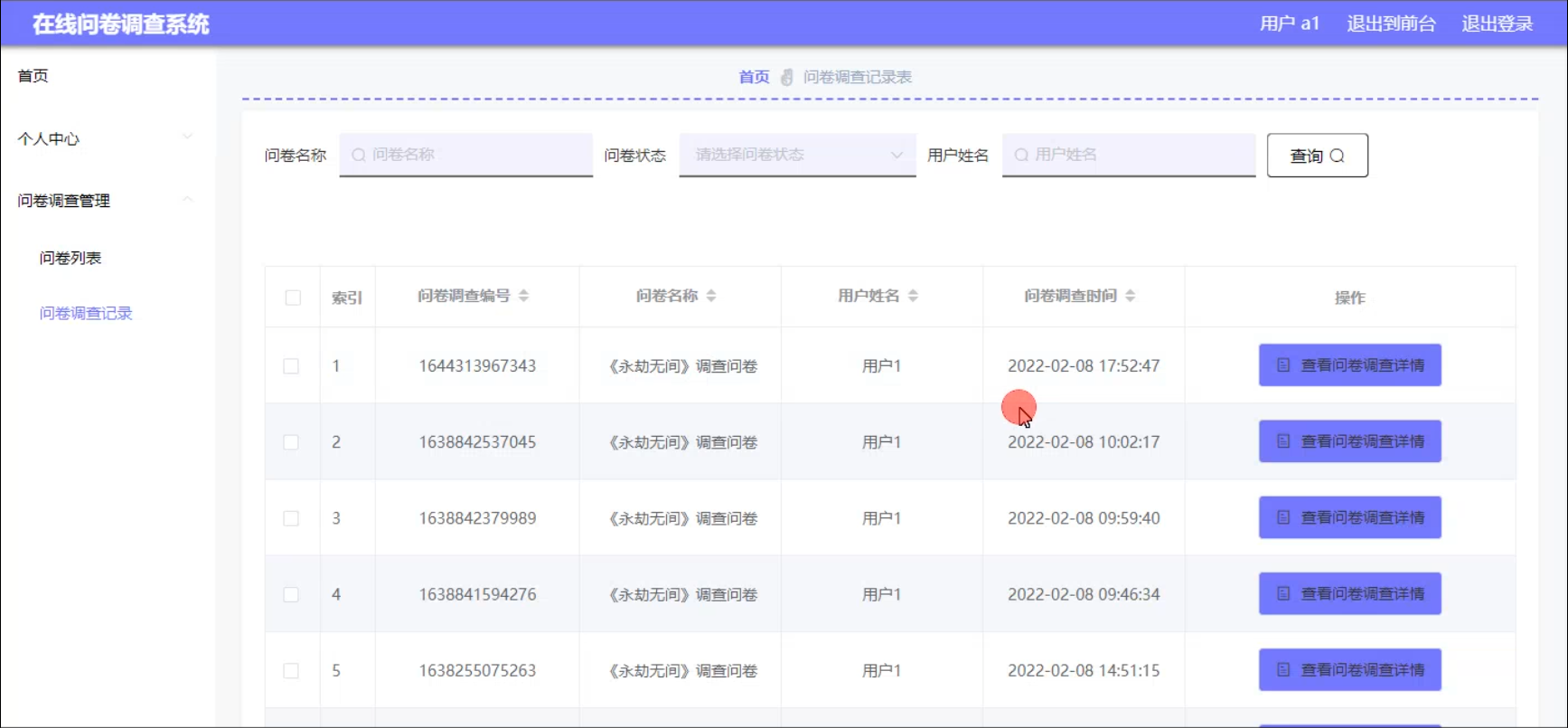Check the box for row 1638841594276

291,594
